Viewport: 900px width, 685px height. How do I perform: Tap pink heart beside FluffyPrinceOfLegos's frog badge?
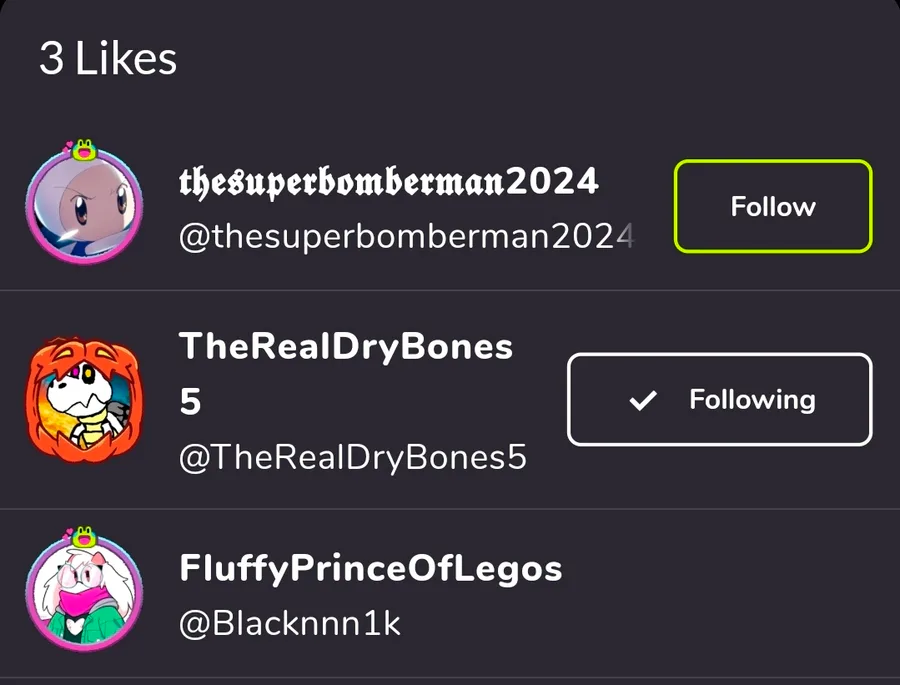[67, 534]
